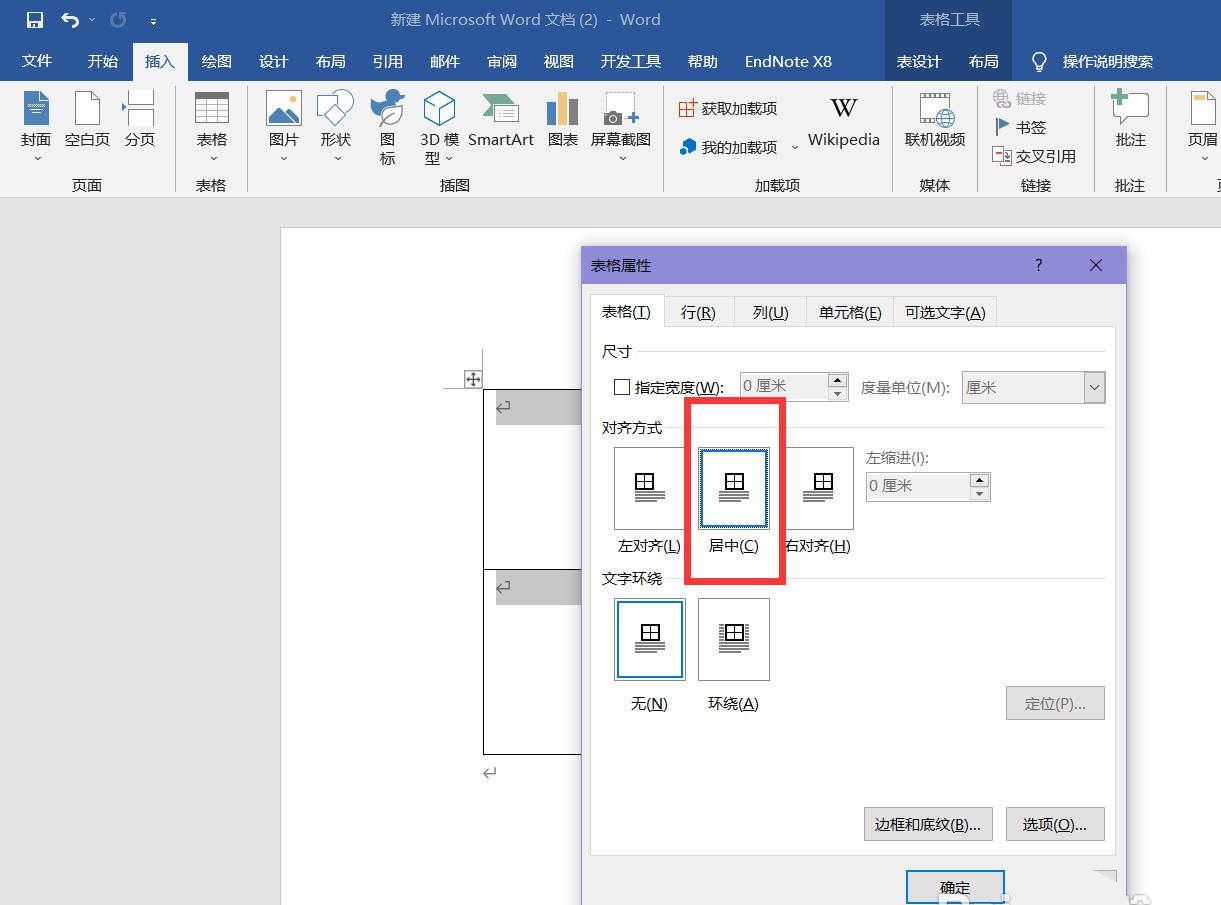Insert a 图表 chart
Image resolution: width=1221 pixels, height=905 pixels.
point(563,120)
